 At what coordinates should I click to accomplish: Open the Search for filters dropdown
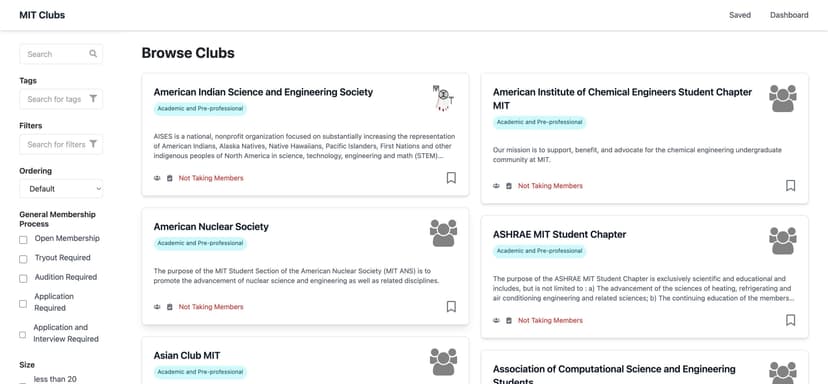point(61,144)
